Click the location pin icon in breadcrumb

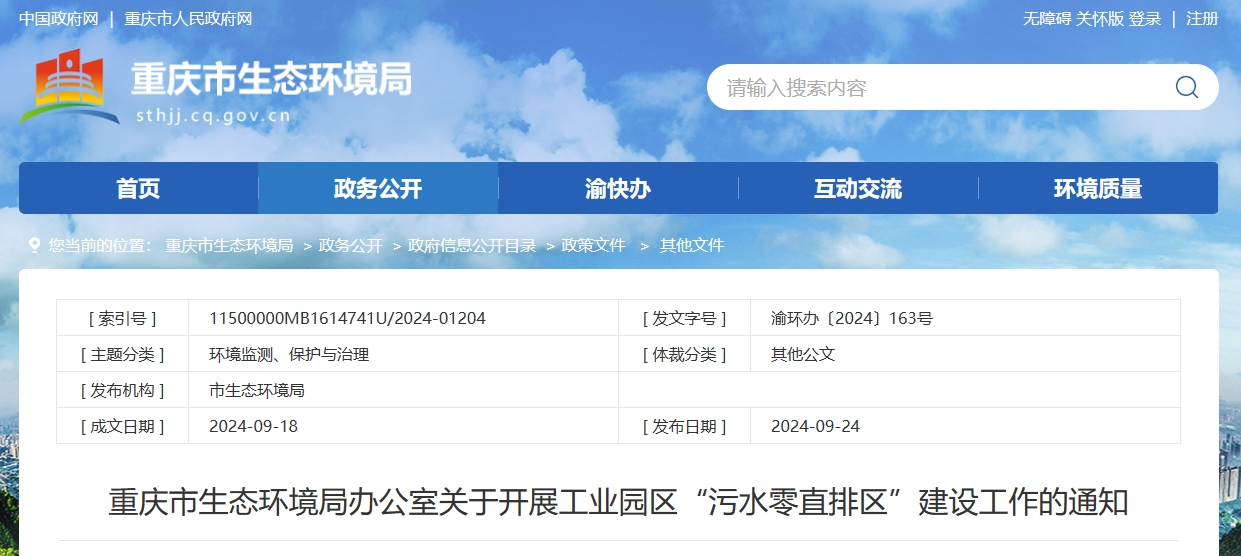pyautogui.click(x=35, y=245)
